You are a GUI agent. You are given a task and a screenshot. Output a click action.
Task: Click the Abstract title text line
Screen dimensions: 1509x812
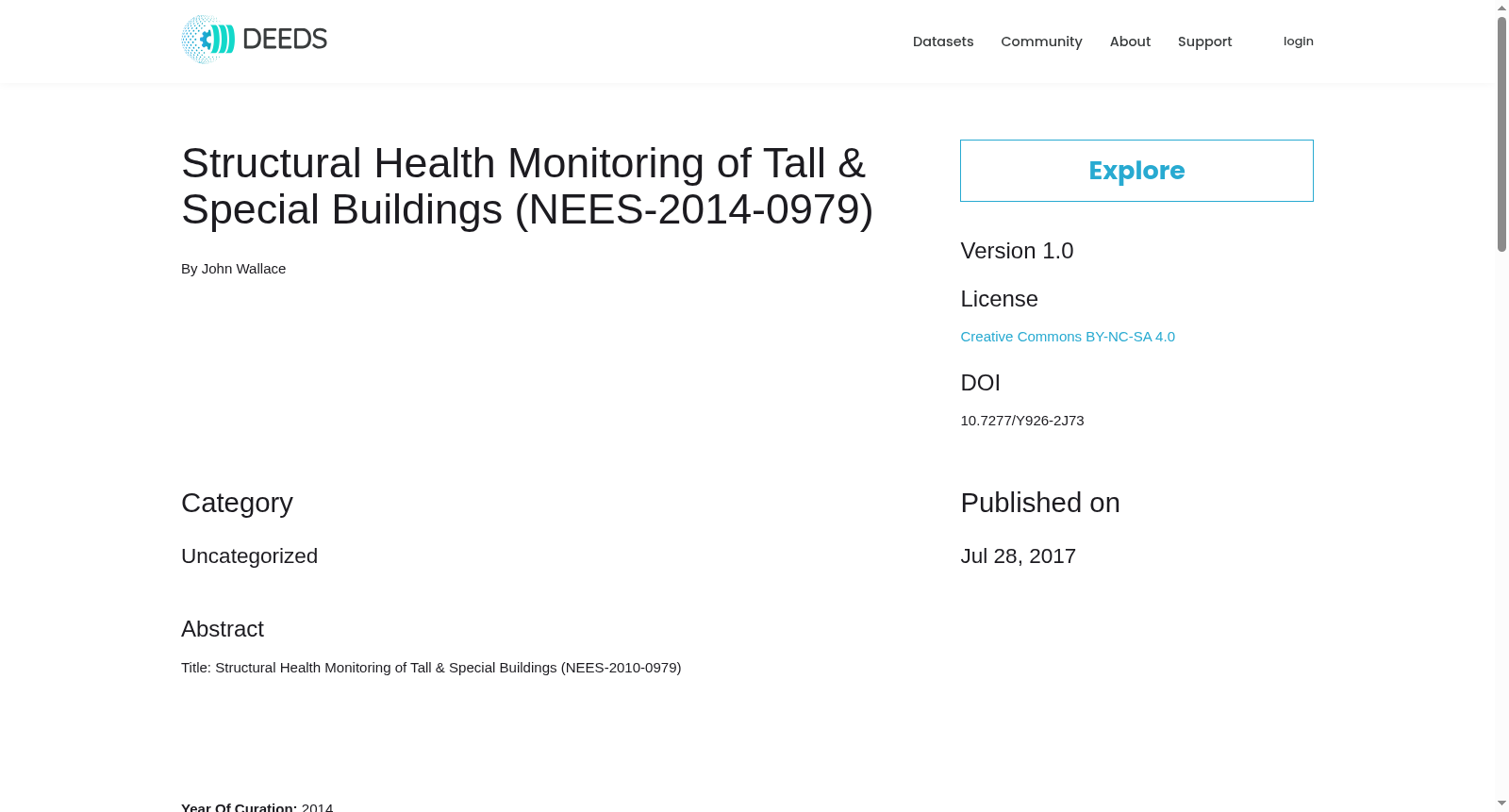pos(431,668)
